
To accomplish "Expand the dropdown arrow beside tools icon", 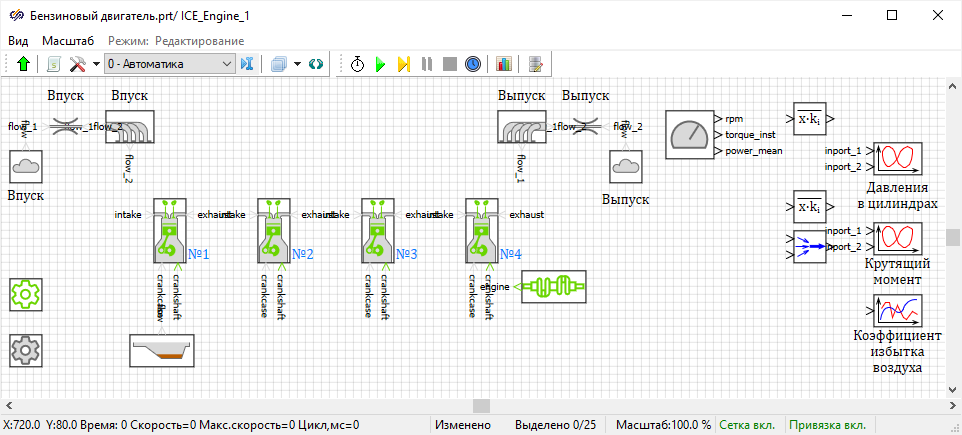I will coord(96,64).
